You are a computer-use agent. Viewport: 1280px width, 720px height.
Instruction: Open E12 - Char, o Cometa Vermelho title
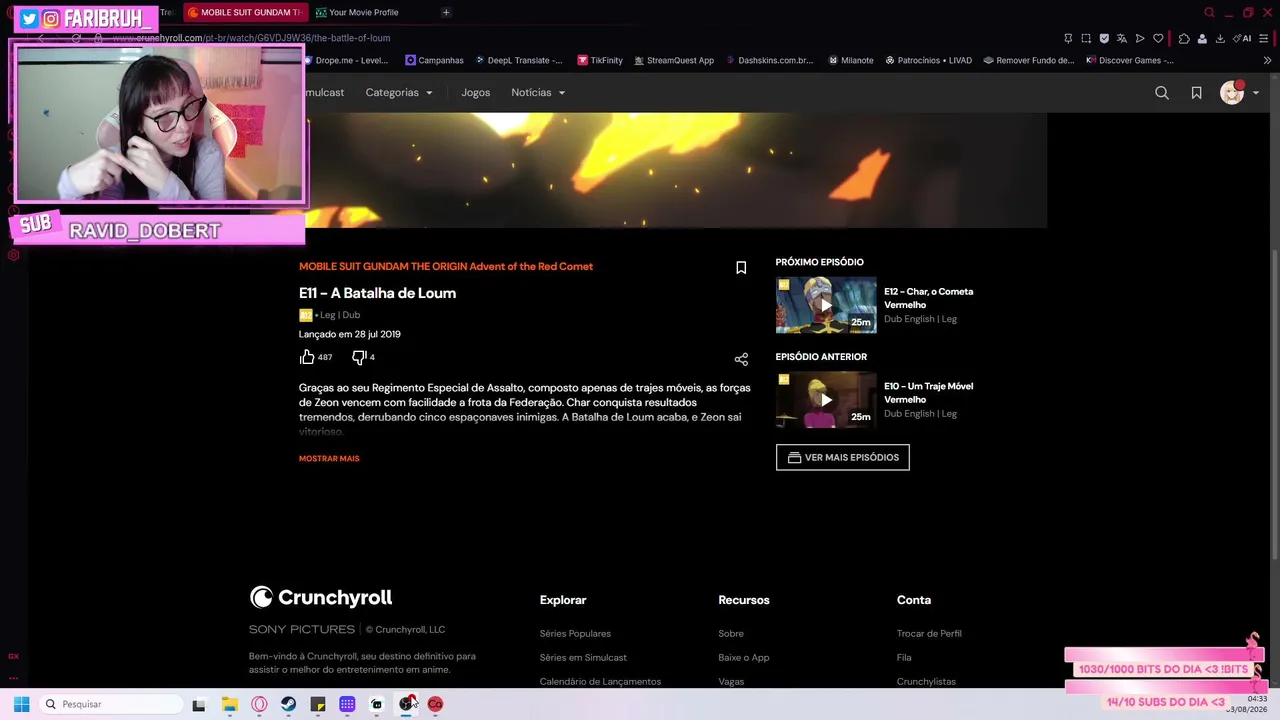928,298
